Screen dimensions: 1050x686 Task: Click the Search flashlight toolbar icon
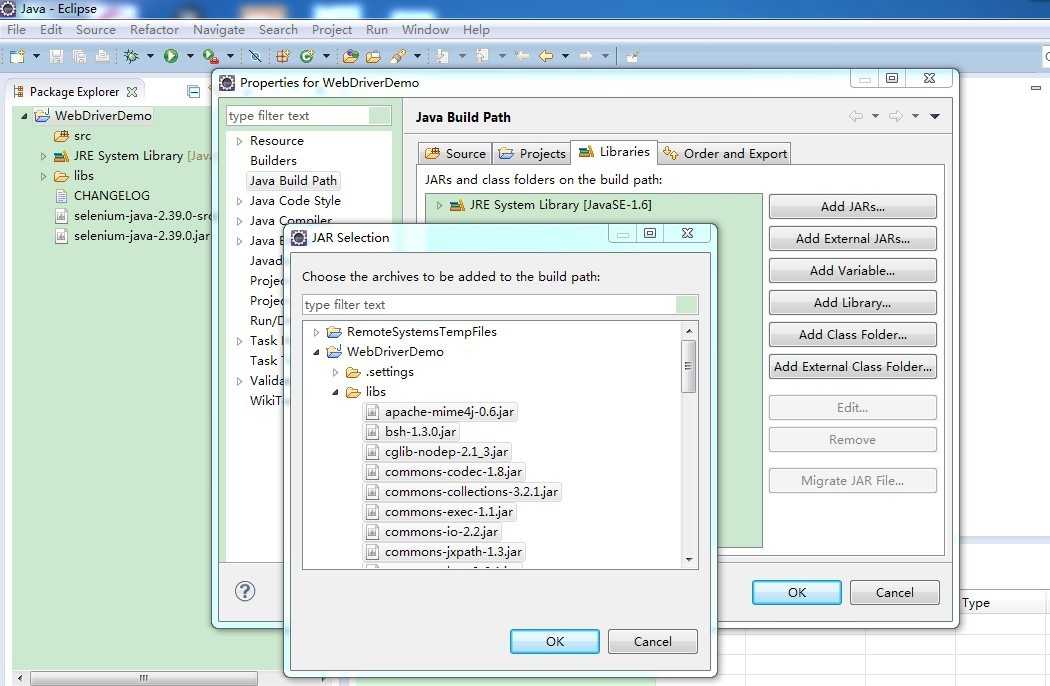[398, 56]
